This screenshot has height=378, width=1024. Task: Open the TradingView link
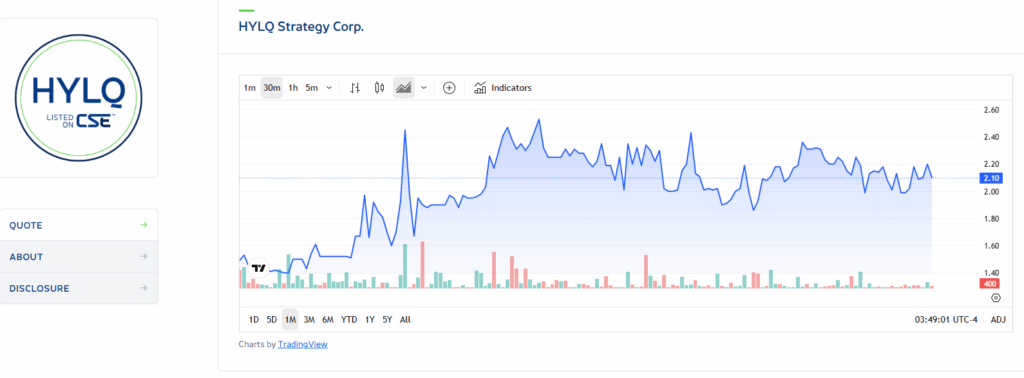click(x=302, y=344)
